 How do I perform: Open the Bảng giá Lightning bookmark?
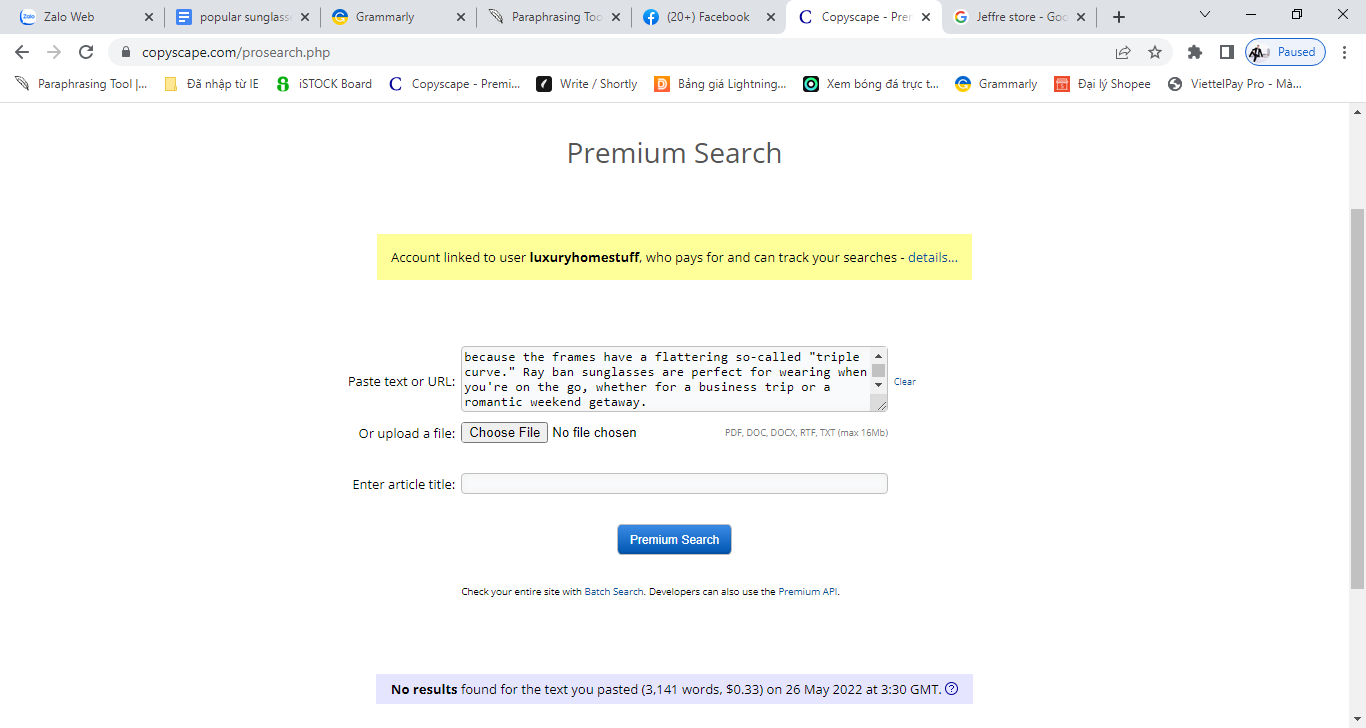720,84
